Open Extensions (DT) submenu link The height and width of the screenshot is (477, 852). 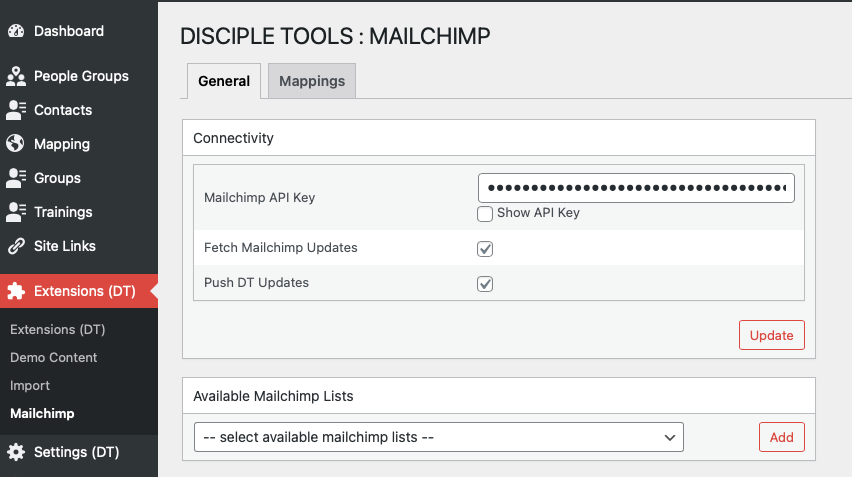[58, 329]
